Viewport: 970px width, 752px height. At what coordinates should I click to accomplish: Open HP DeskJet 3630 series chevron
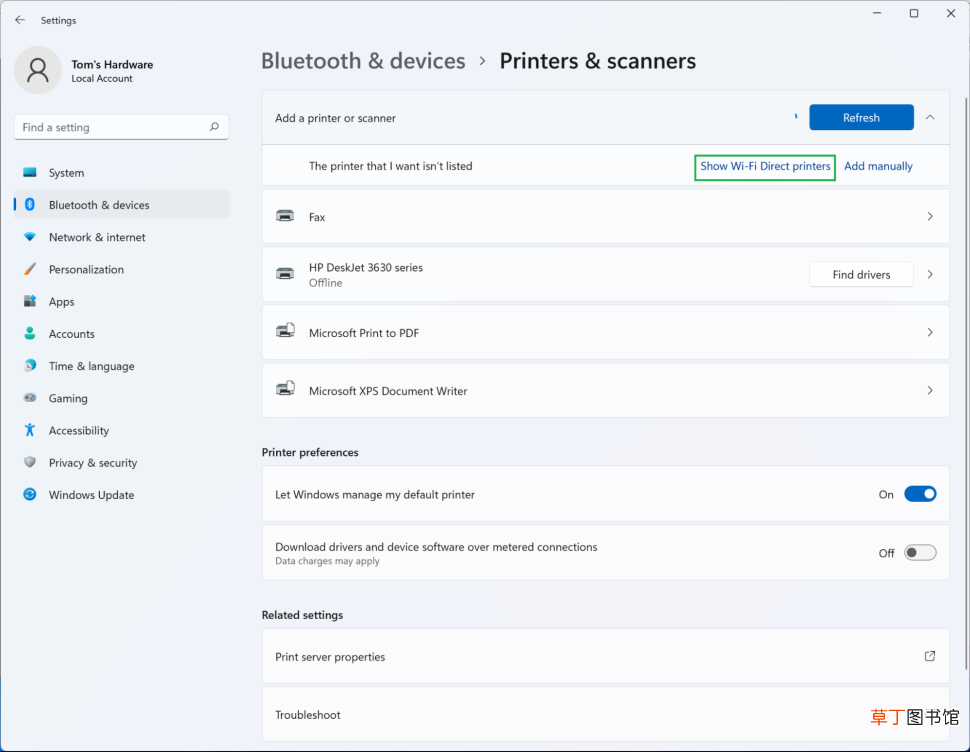pyautogui.click(x=930, y=274)
